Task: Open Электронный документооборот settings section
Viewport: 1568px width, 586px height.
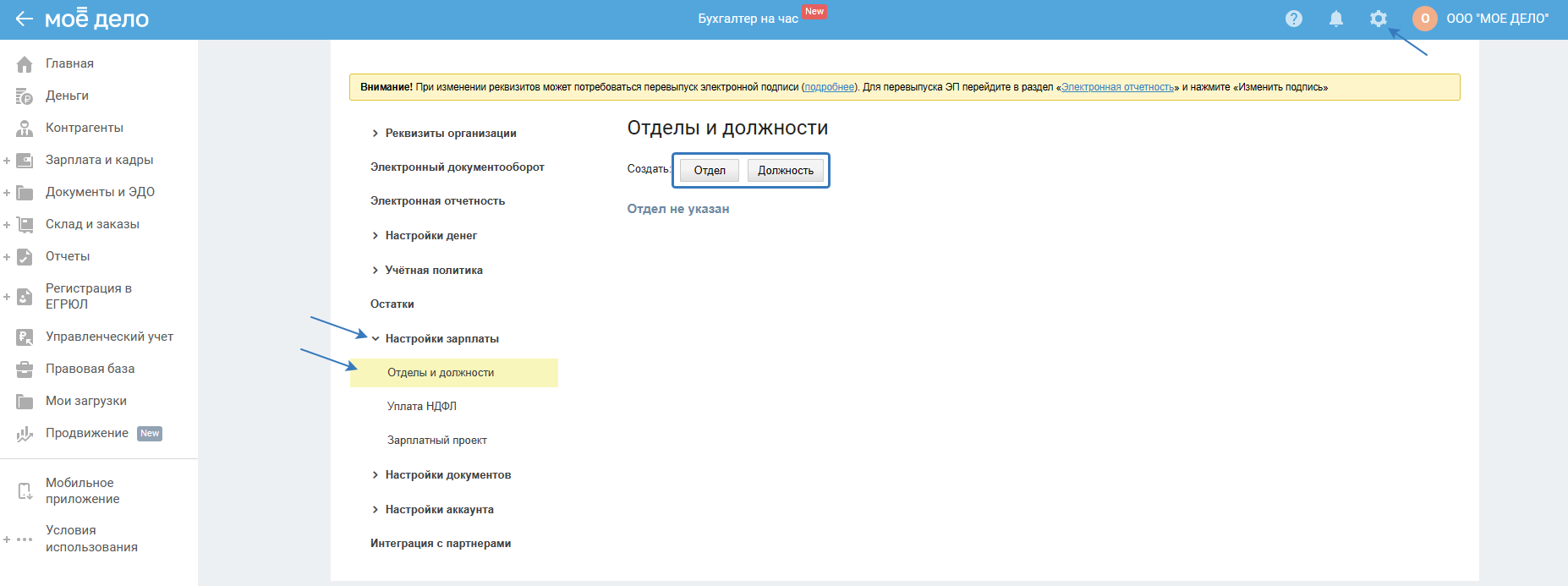Action: pyautogui.click(x=458, y=167)
